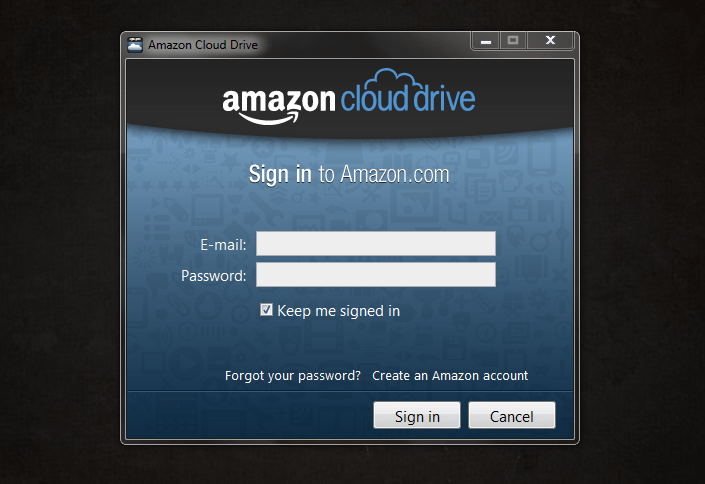Viewport: 705px width, 484px height.
Task: Focus the E-mail text field
Action: click(x=376, y=244)
